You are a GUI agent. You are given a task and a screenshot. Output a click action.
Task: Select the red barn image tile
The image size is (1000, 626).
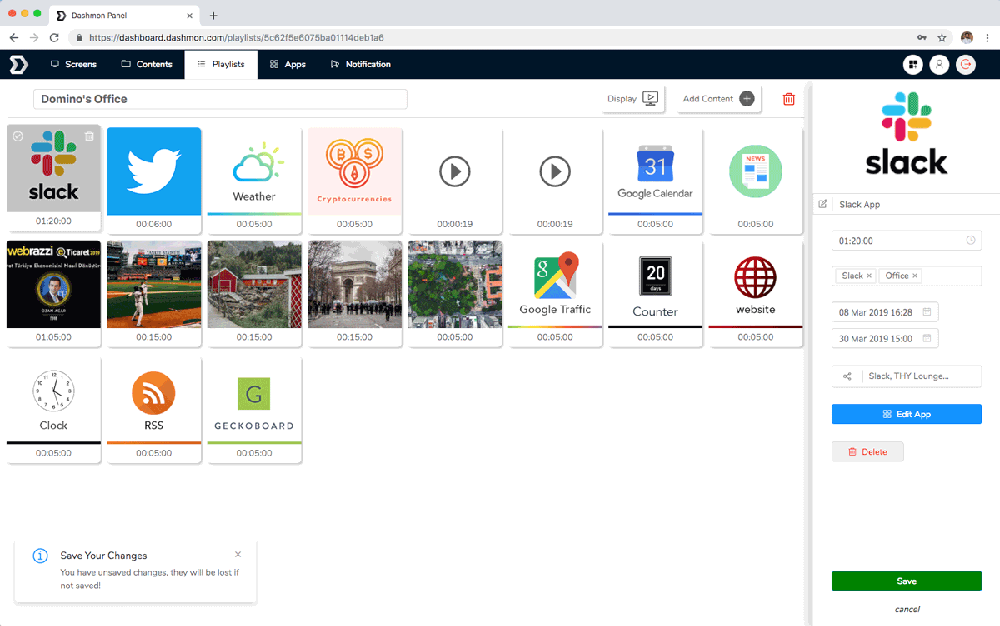(254, 293)
